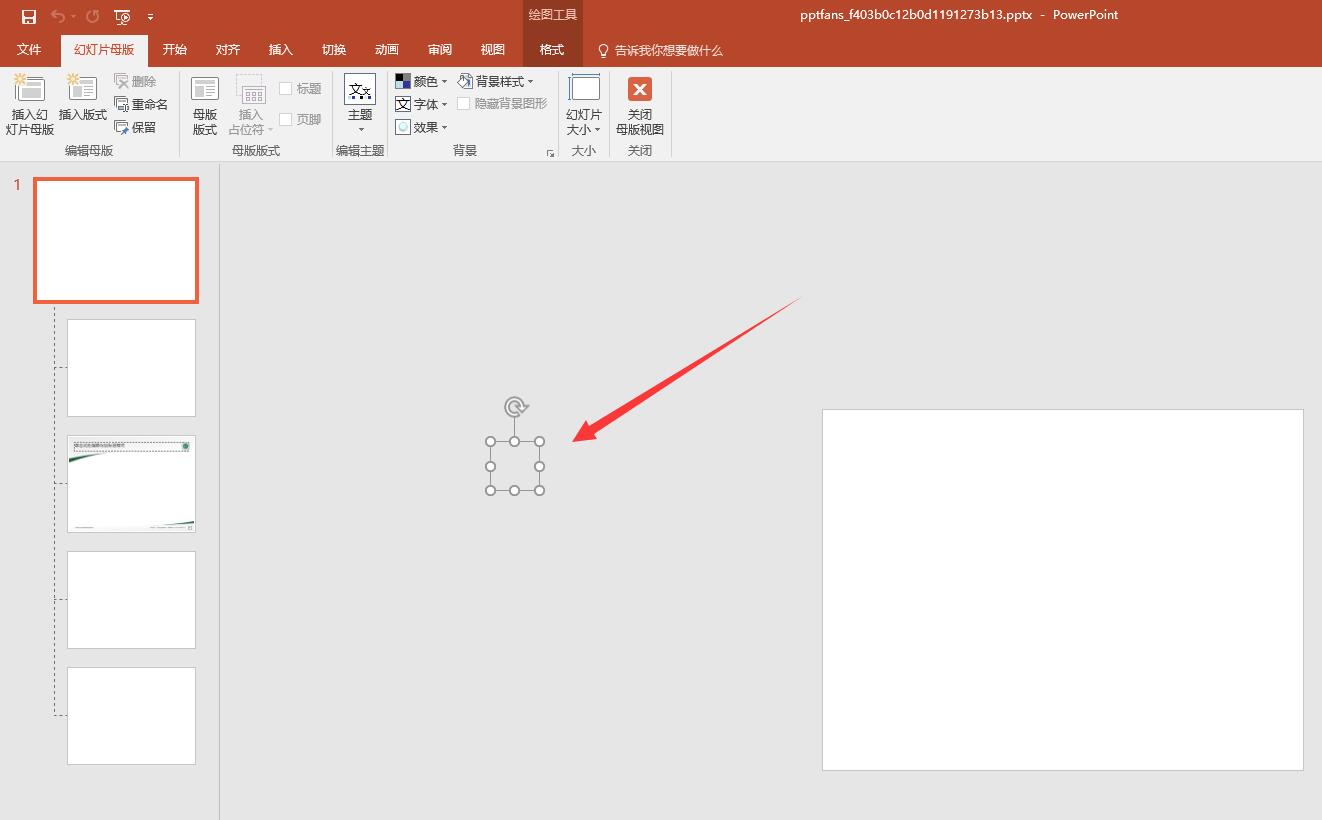Switch to the Format tab
This screenshot has width=1322, height=820.
(x=552, y=50)
